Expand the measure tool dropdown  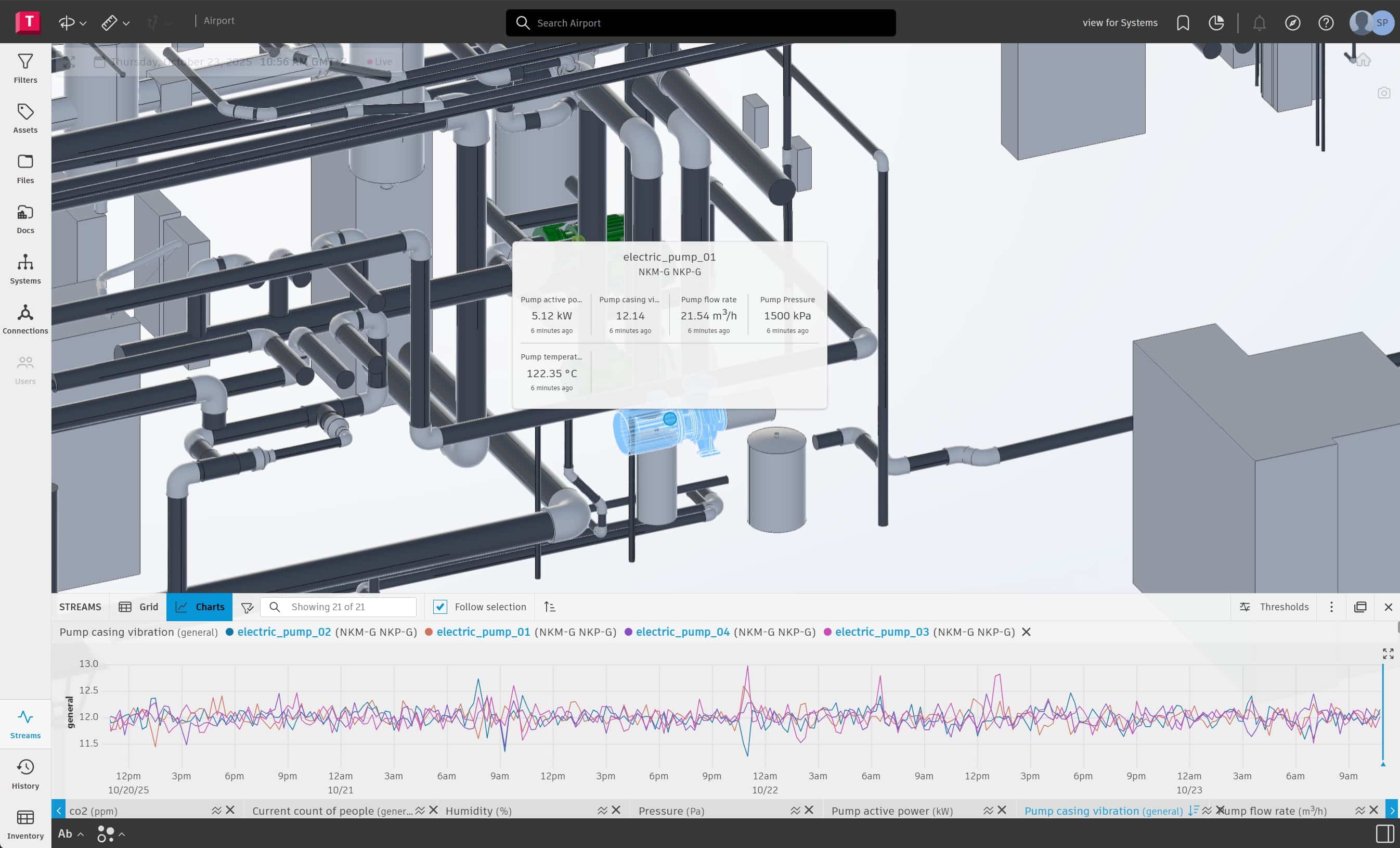click(x=126, y=23)
